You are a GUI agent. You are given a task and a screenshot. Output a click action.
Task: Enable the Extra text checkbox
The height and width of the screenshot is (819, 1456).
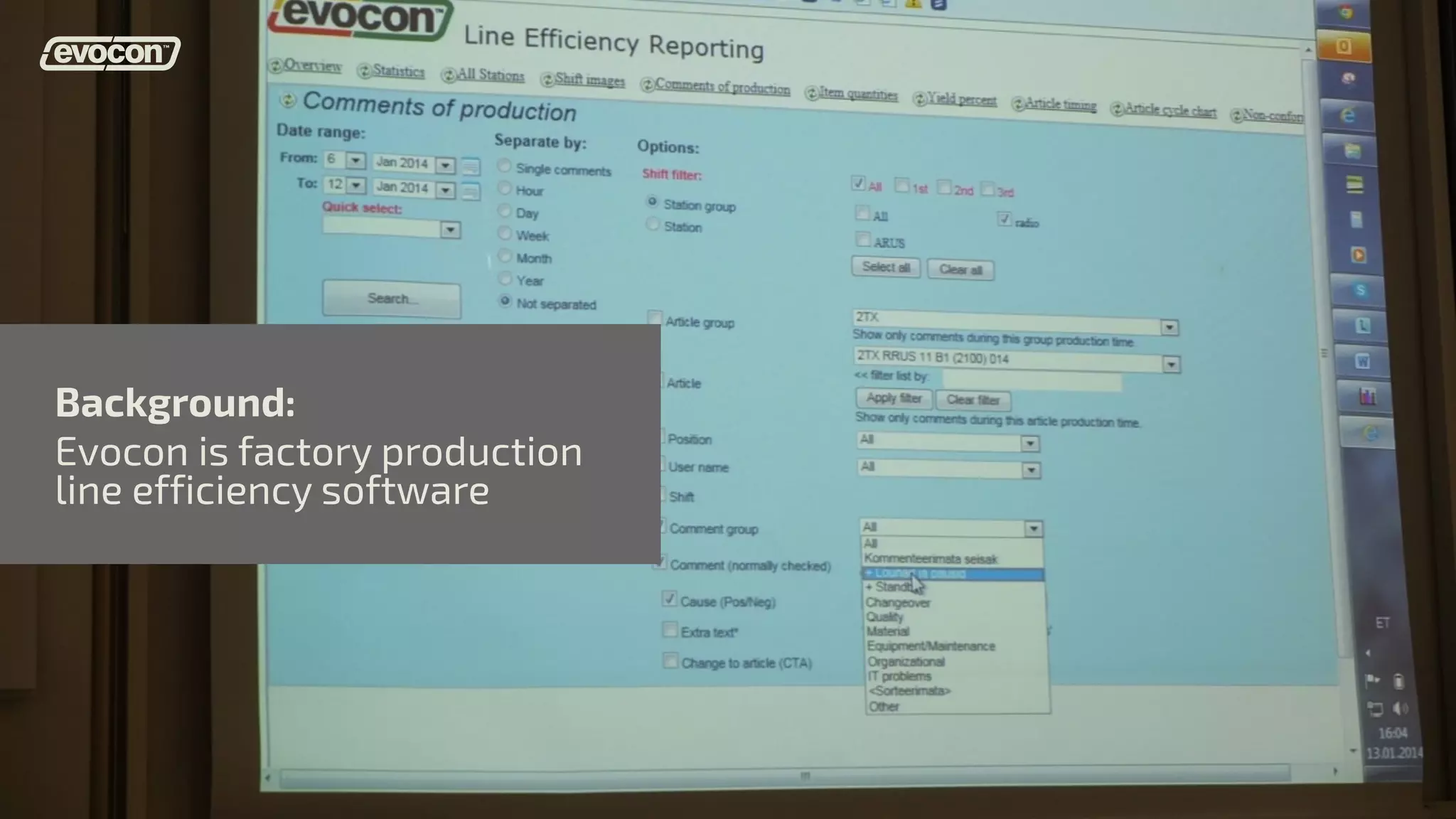tap(670, 630)
